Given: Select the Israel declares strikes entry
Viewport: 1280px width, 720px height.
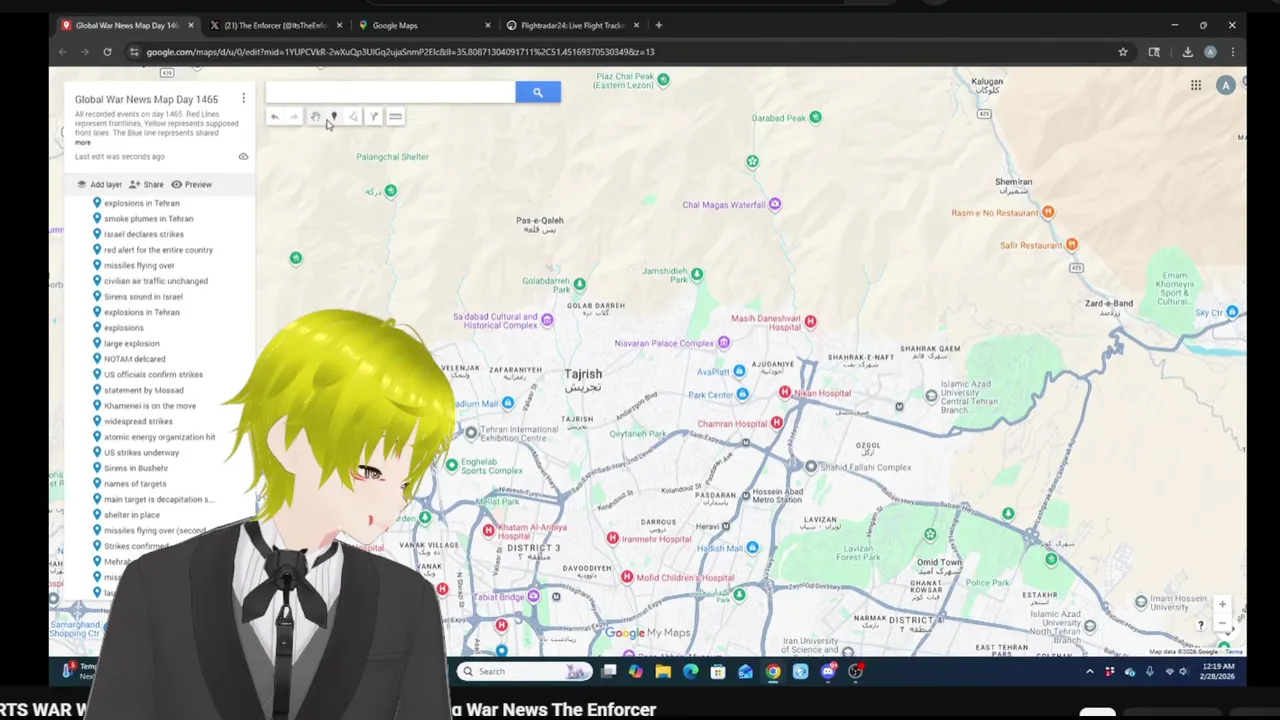Looking at the screenshot, I should [x=144, y=234].
